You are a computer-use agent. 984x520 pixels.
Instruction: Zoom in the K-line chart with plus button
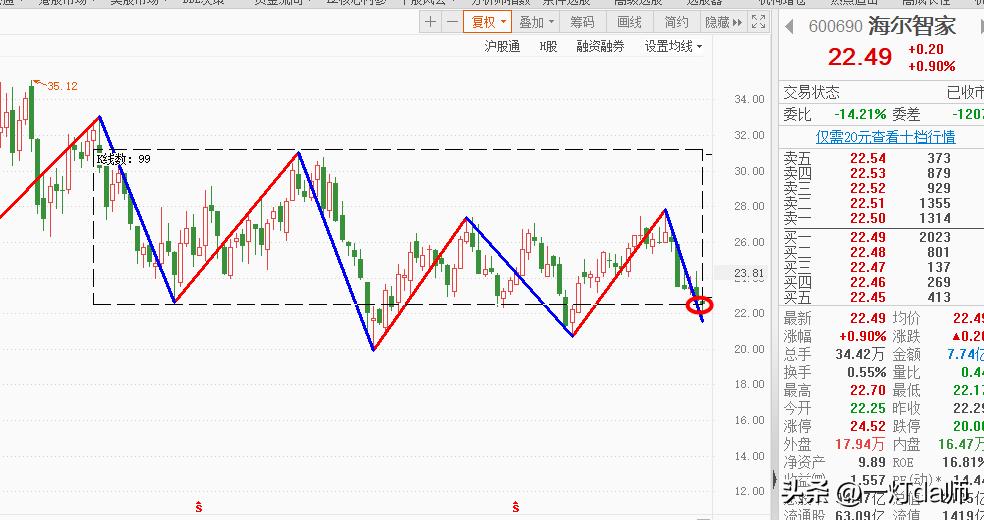[x=430, y=23]
